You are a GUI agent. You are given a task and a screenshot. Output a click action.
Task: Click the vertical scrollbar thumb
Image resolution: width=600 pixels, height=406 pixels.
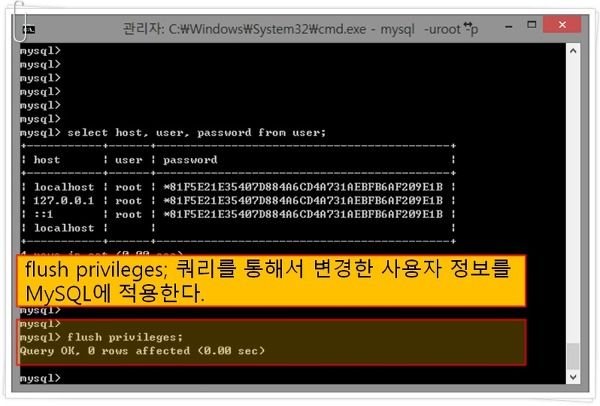573,356
